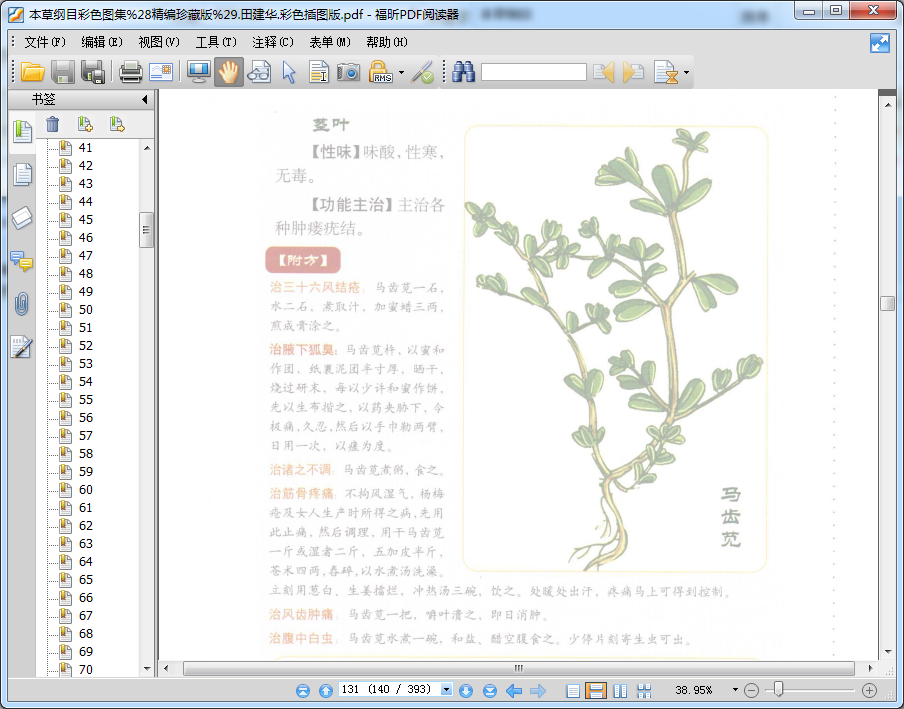Select the Hand tool in toolbar
Image resolution: width=904 pixels, height=709 pixels.
[x=229, y=72]
